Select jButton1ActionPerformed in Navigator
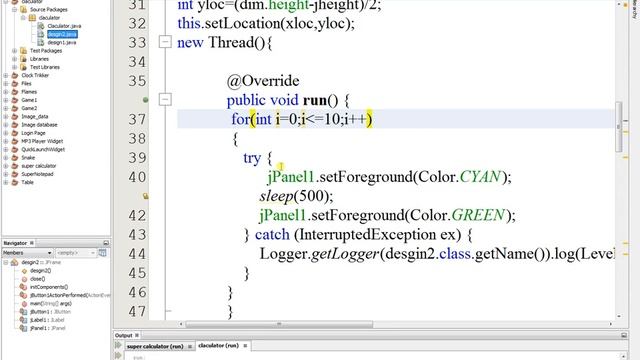The image size is (640, 360). [x=70, y=295]
